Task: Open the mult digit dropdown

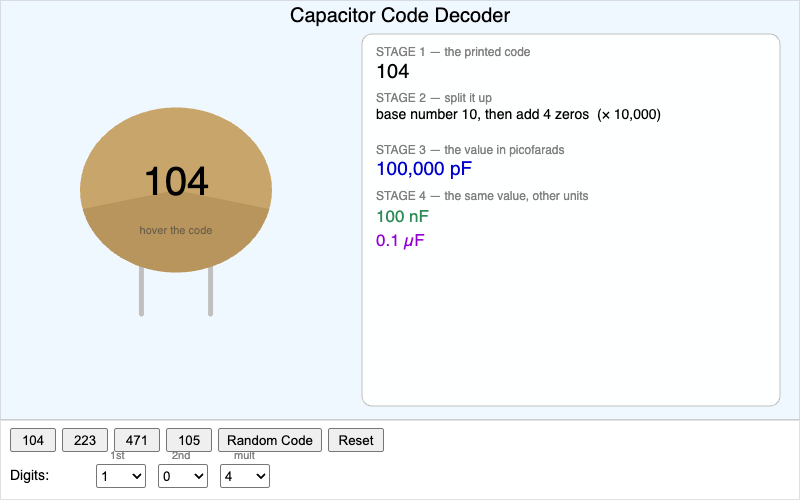Action: coord(245,476)
